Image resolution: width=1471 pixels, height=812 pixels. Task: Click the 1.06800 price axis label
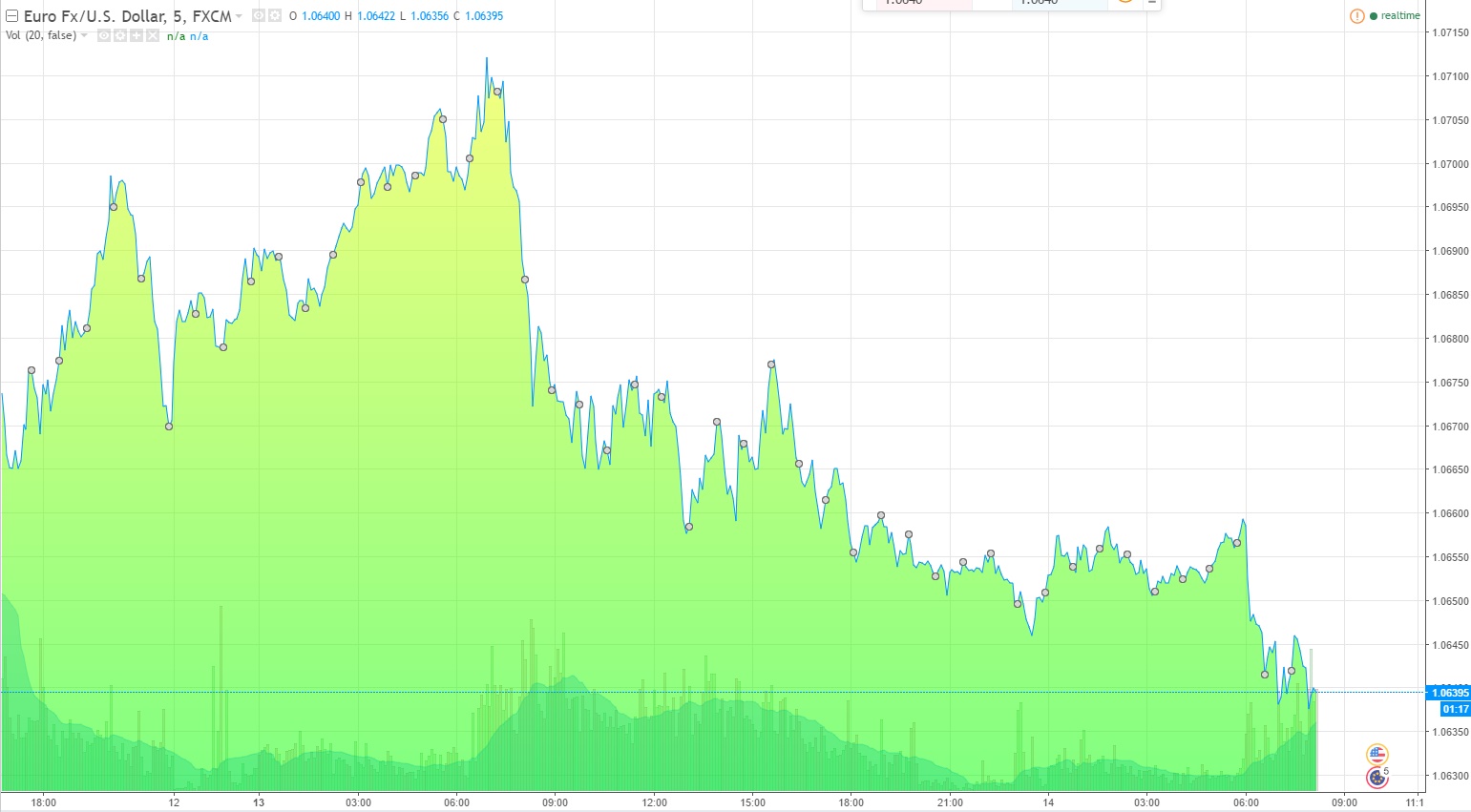coord(1450,339)
